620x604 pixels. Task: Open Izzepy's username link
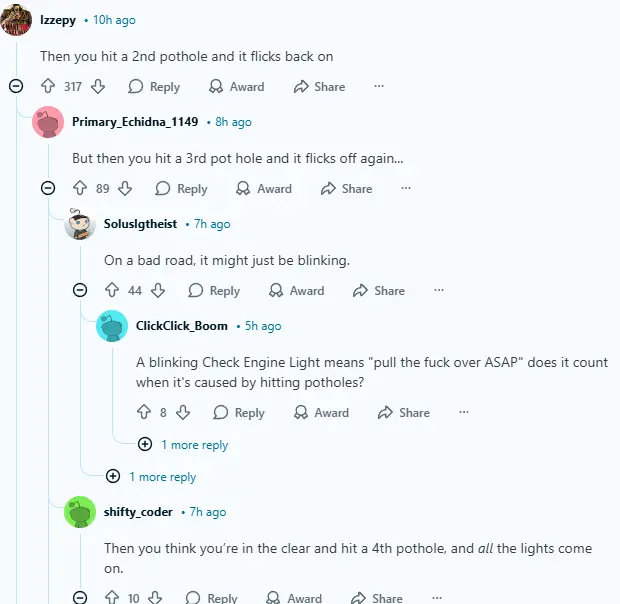pos(58,20)
